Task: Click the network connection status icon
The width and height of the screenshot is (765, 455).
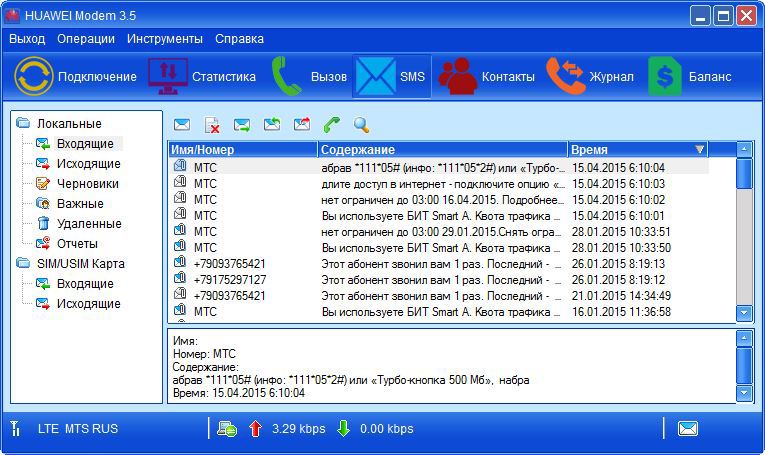Action: (x=227, y=429)
